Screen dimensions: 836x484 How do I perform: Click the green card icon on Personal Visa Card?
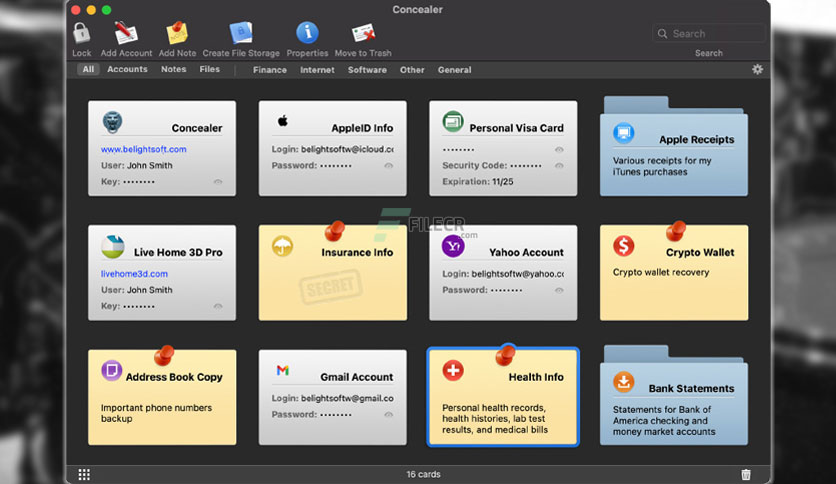pyautogui.click(x=453, y=122)
